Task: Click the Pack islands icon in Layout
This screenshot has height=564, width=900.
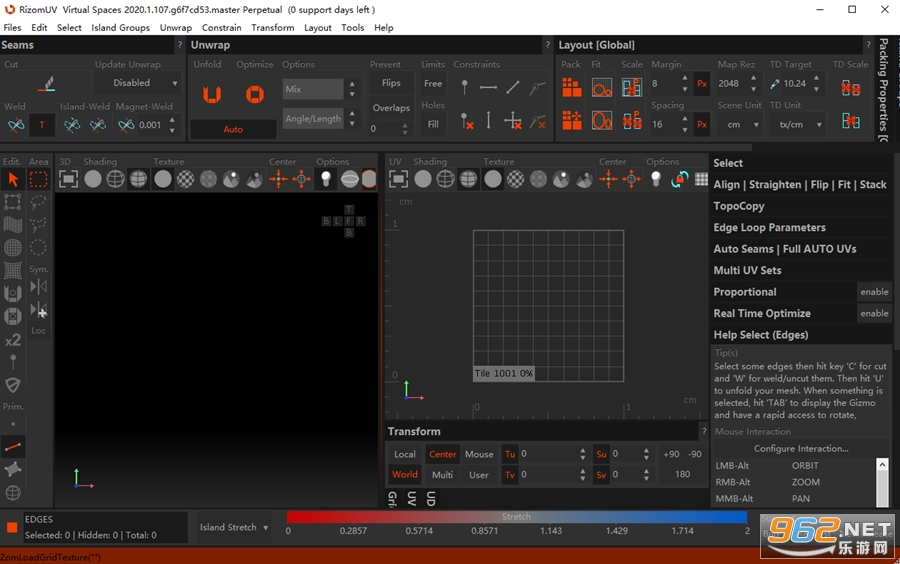Action: (x=571, y=87)
